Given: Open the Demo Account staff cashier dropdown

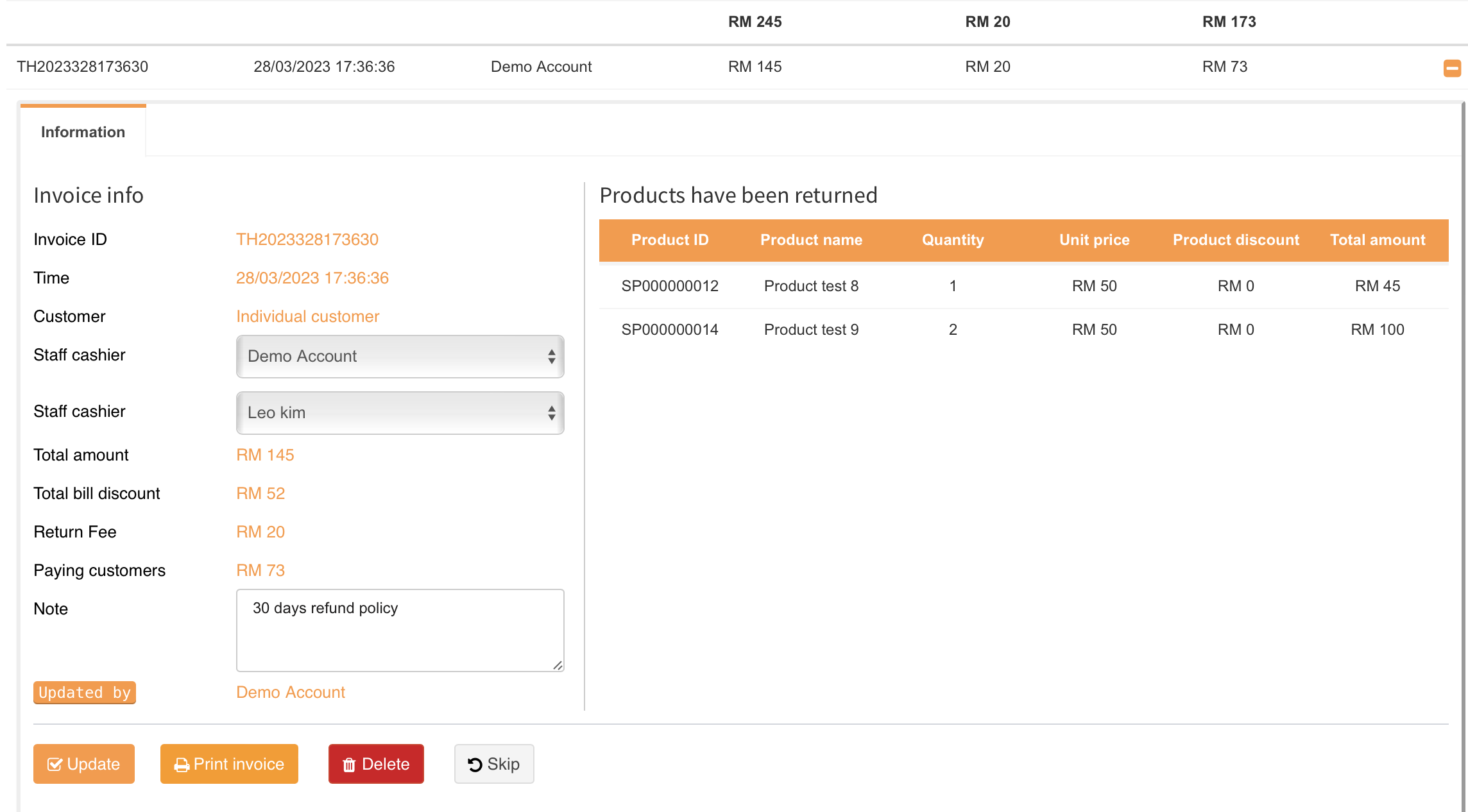Looking at the screenshot, I should pyautogui.click(x=400, y=357).
